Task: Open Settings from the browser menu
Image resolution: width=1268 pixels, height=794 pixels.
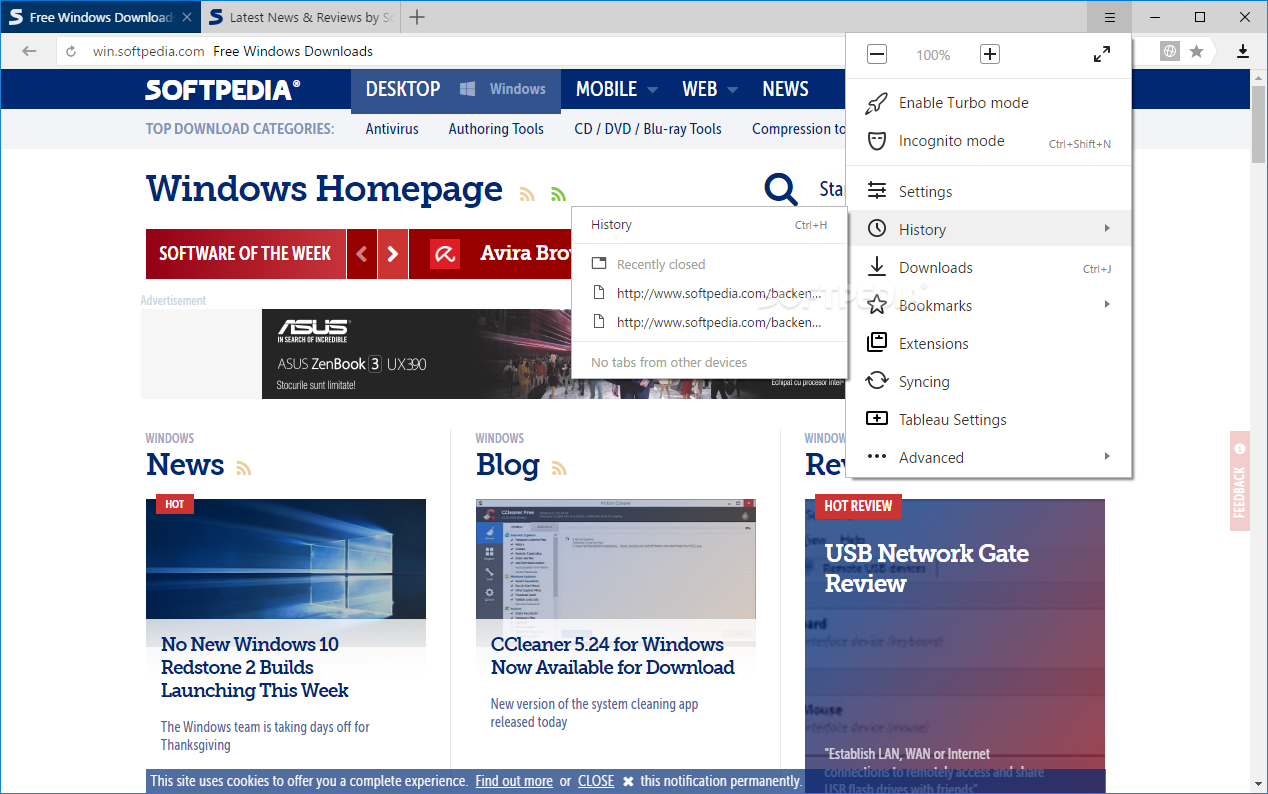Action: pyautogui.click(x=988, y=191)
